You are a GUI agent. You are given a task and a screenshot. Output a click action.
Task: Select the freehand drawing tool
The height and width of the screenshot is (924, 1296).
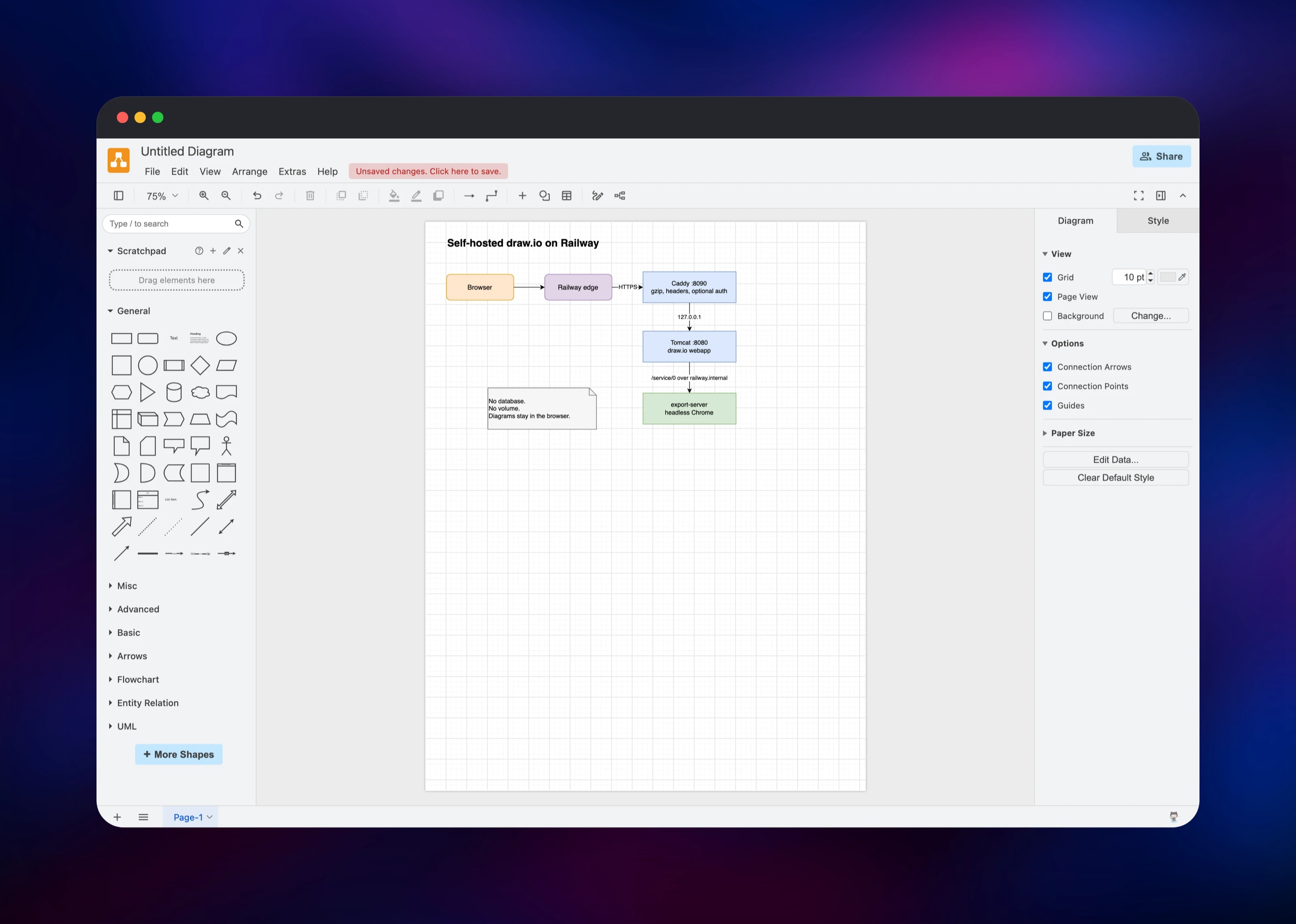(x=597, y=196)
